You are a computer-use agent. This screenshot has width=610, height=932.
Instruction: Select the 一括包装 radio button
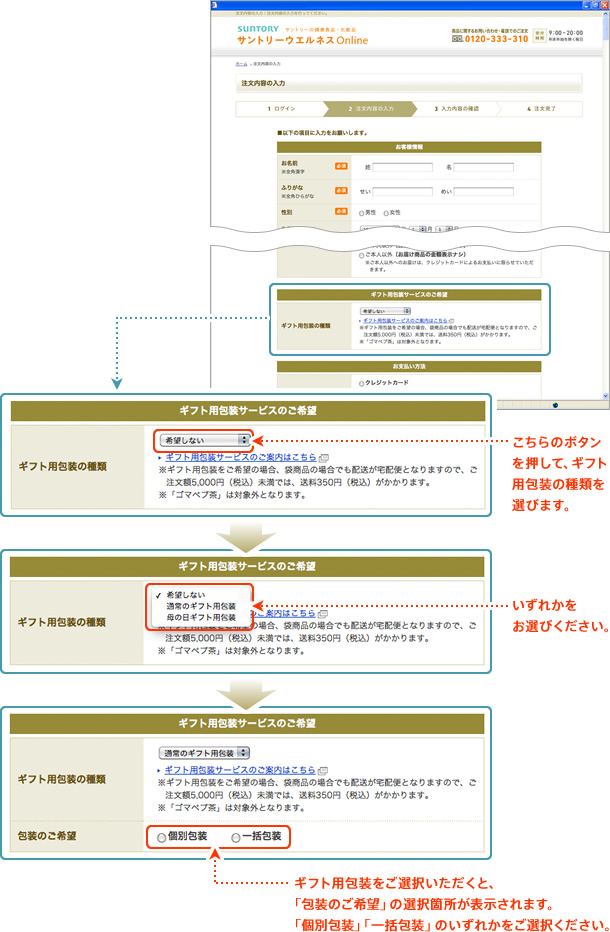tap(236, 837)
